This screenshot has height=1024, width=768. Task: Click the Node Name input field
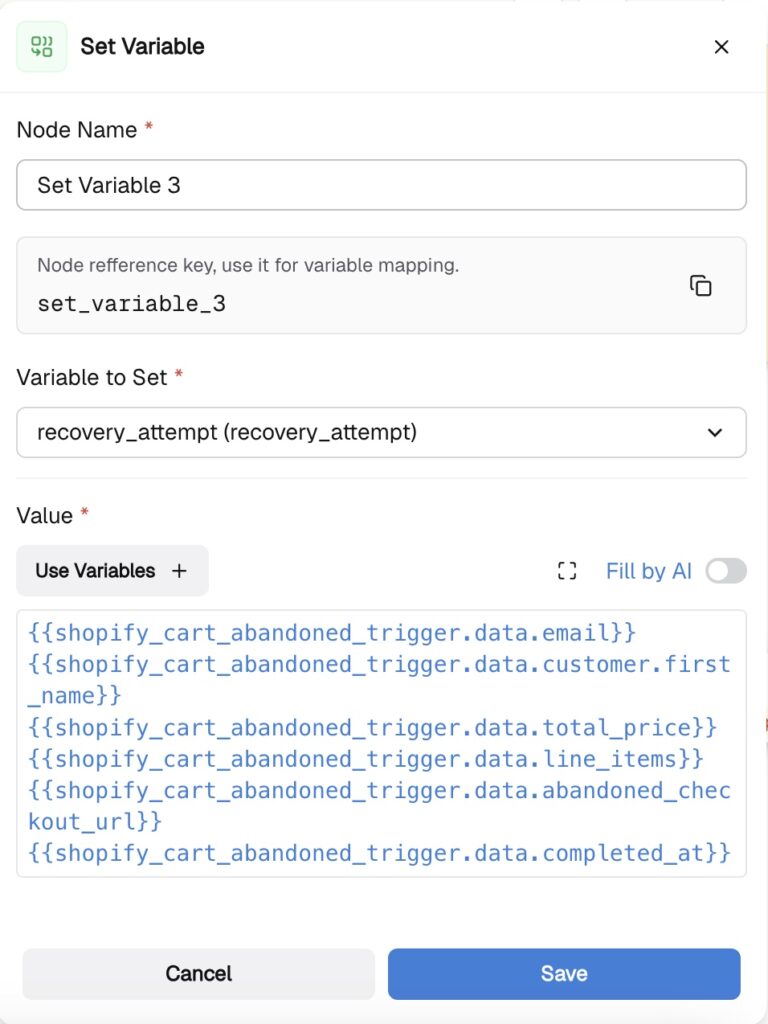click(x=381, y=185)
